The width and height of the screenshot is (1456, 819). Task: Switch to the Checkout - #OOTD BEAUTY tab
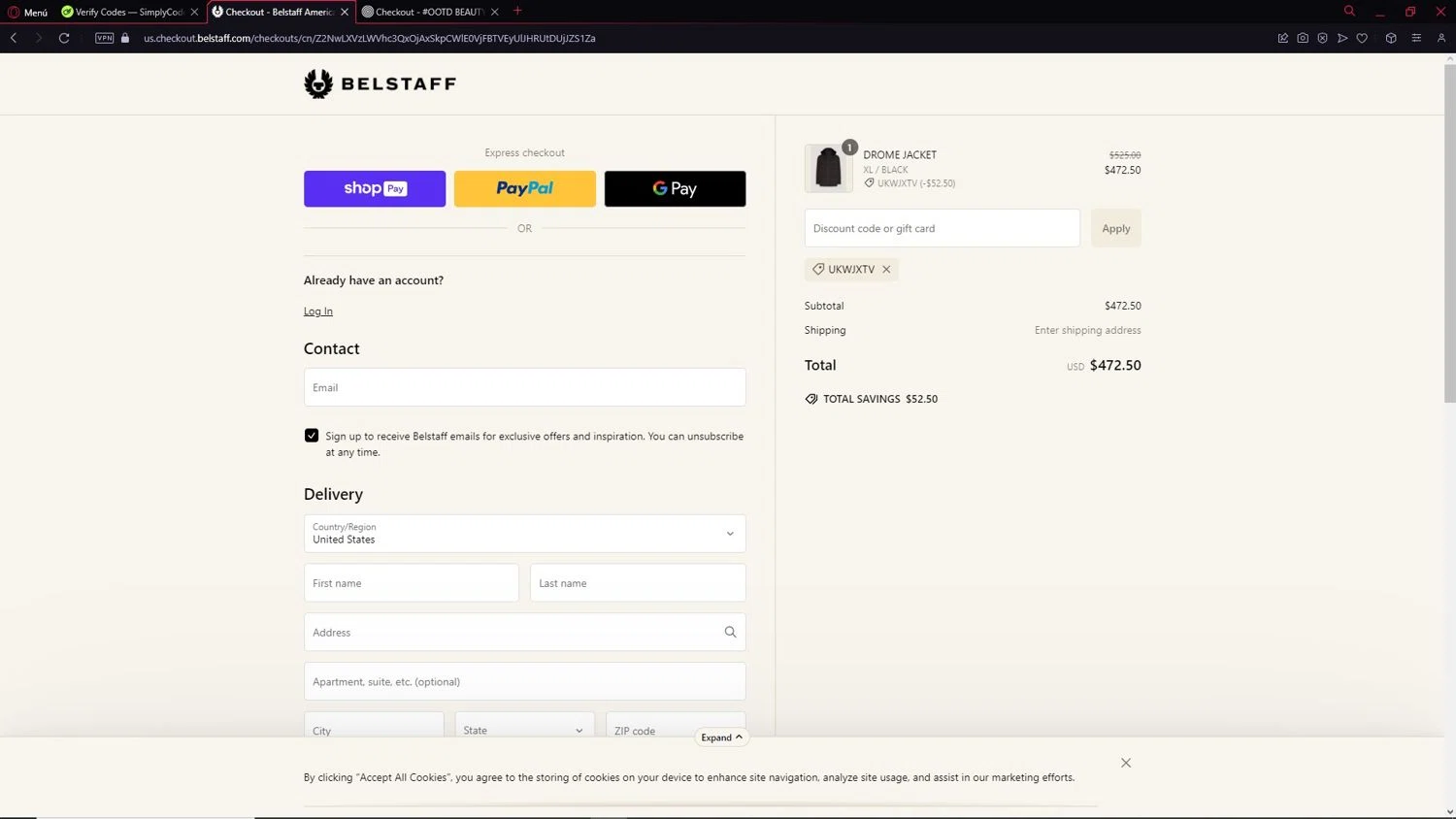click(423, 12)
